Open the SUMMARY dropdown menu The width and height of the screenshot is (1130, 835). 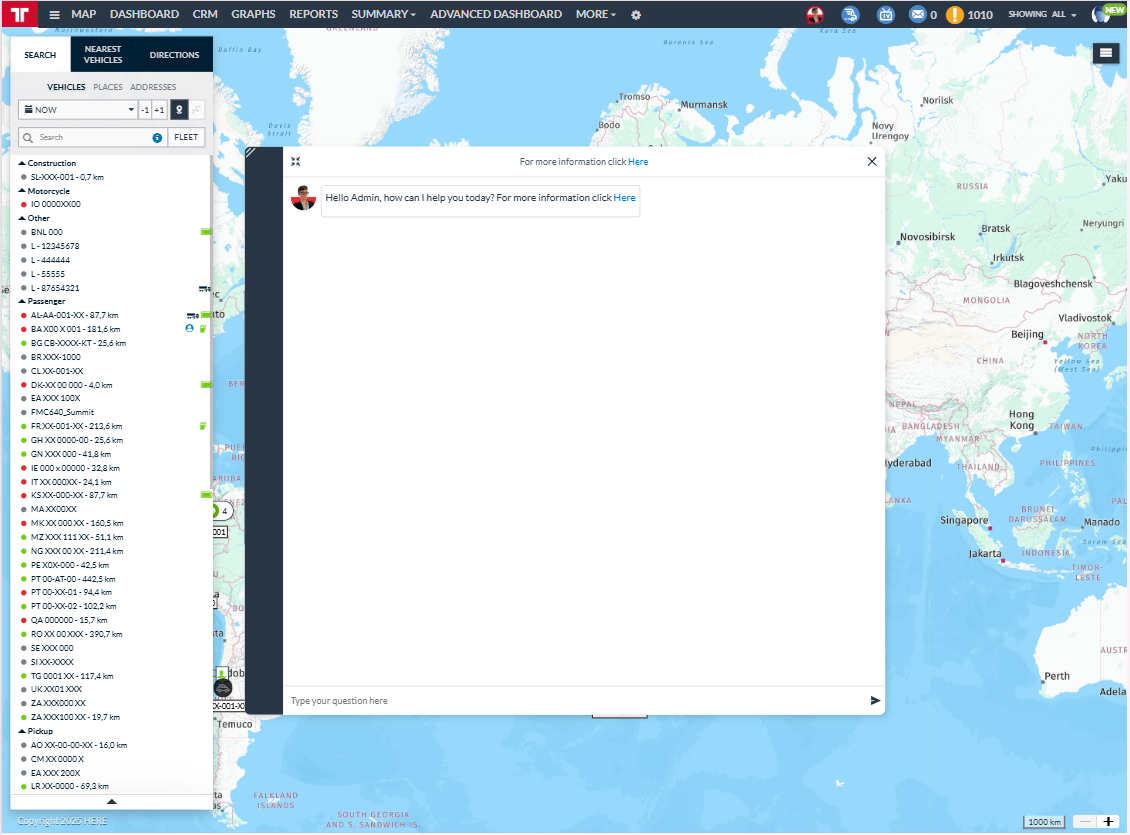point(383,14)
